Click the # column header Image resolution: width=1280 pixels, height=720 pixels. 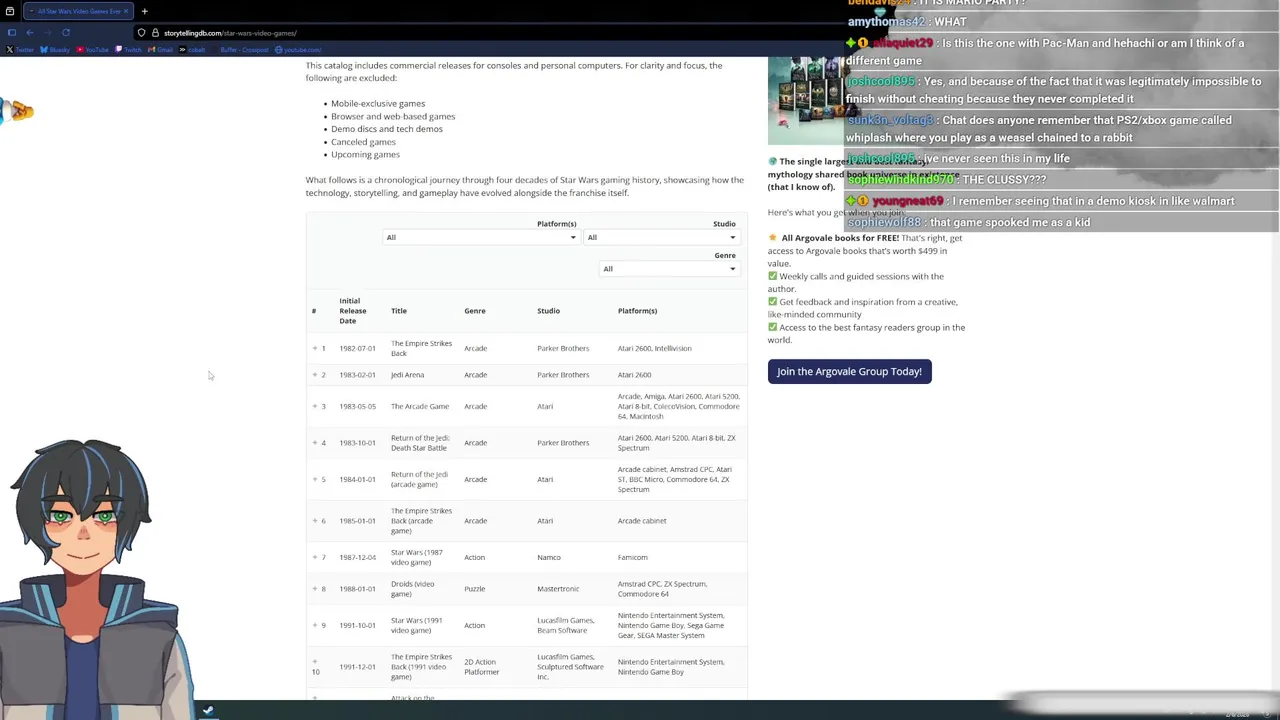[x=314, y=311]
